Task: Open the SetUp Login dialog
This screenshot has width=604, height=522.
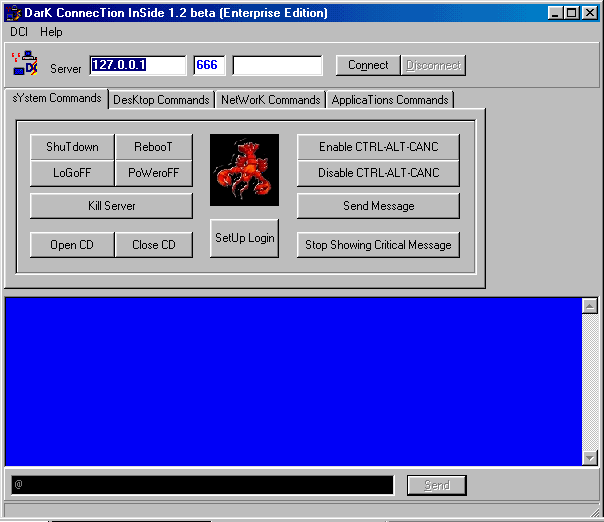Action: coord(244,238)
